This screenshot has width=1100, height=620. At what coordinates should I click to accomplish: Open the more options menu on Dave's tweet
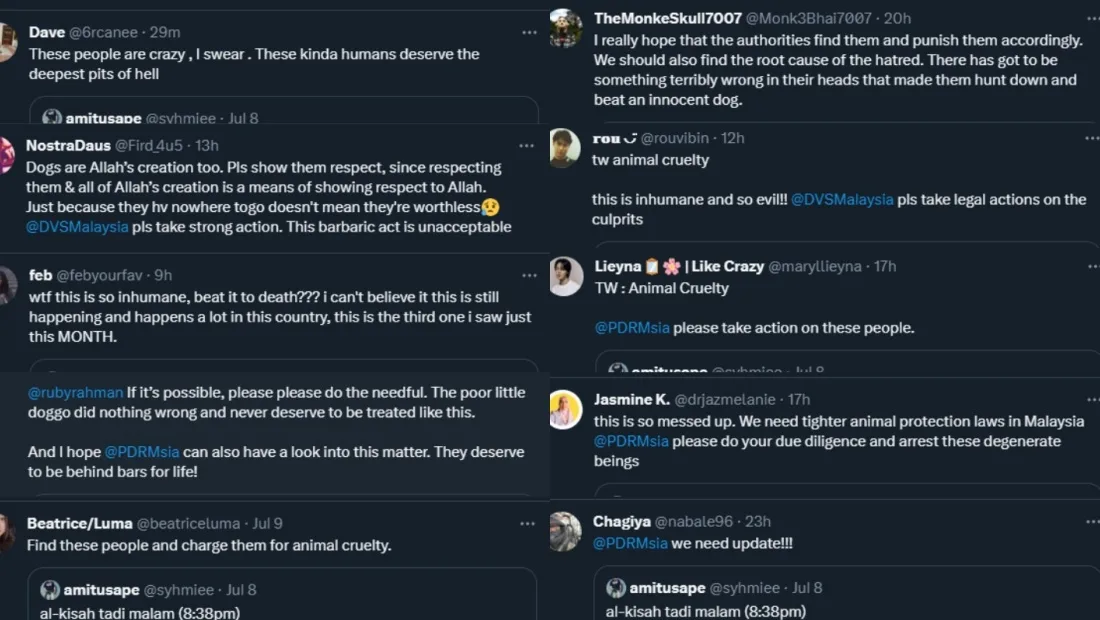click(x=529, y=33)
